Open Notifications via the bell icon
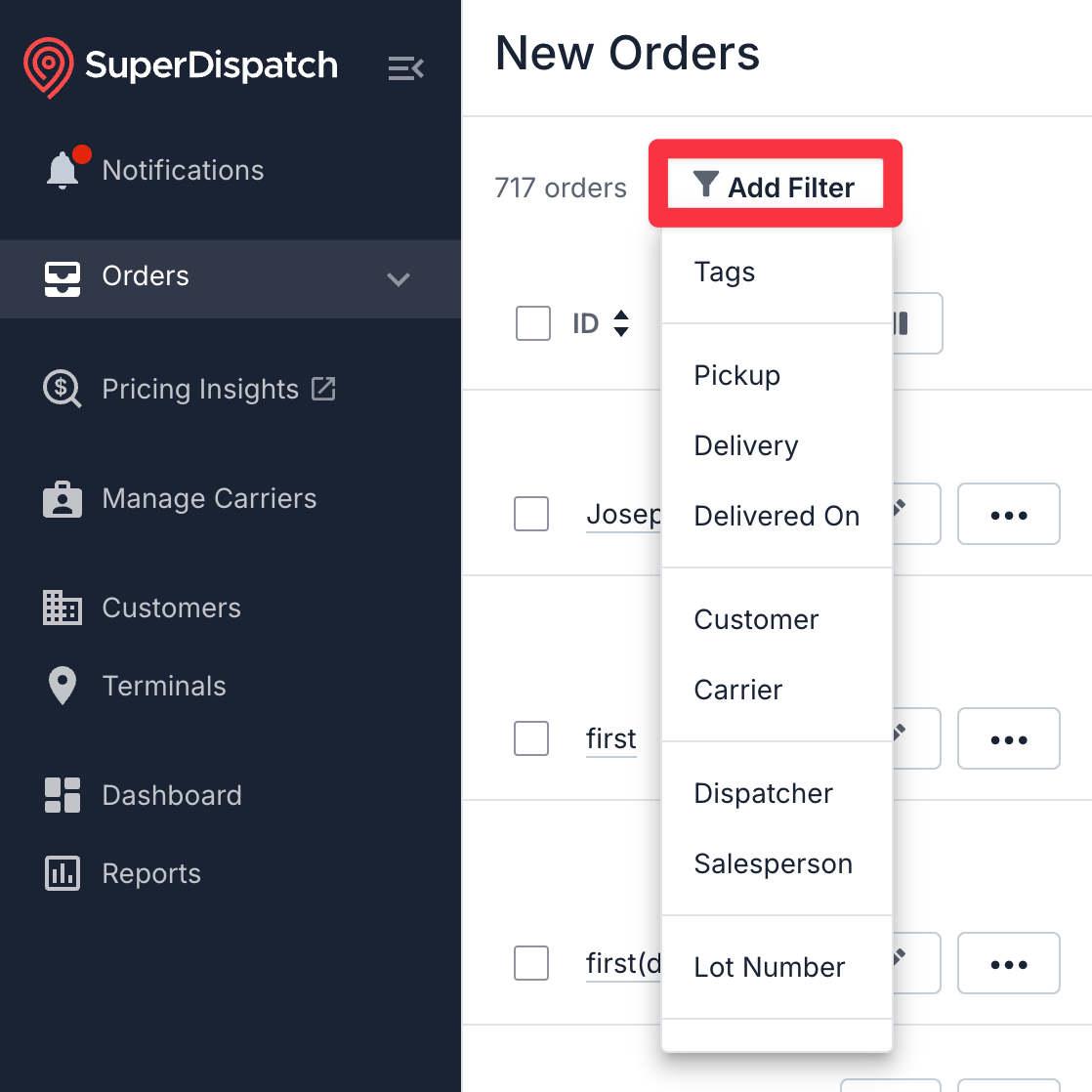Viewport: 1092px width, 1092px height. [63, 170]
